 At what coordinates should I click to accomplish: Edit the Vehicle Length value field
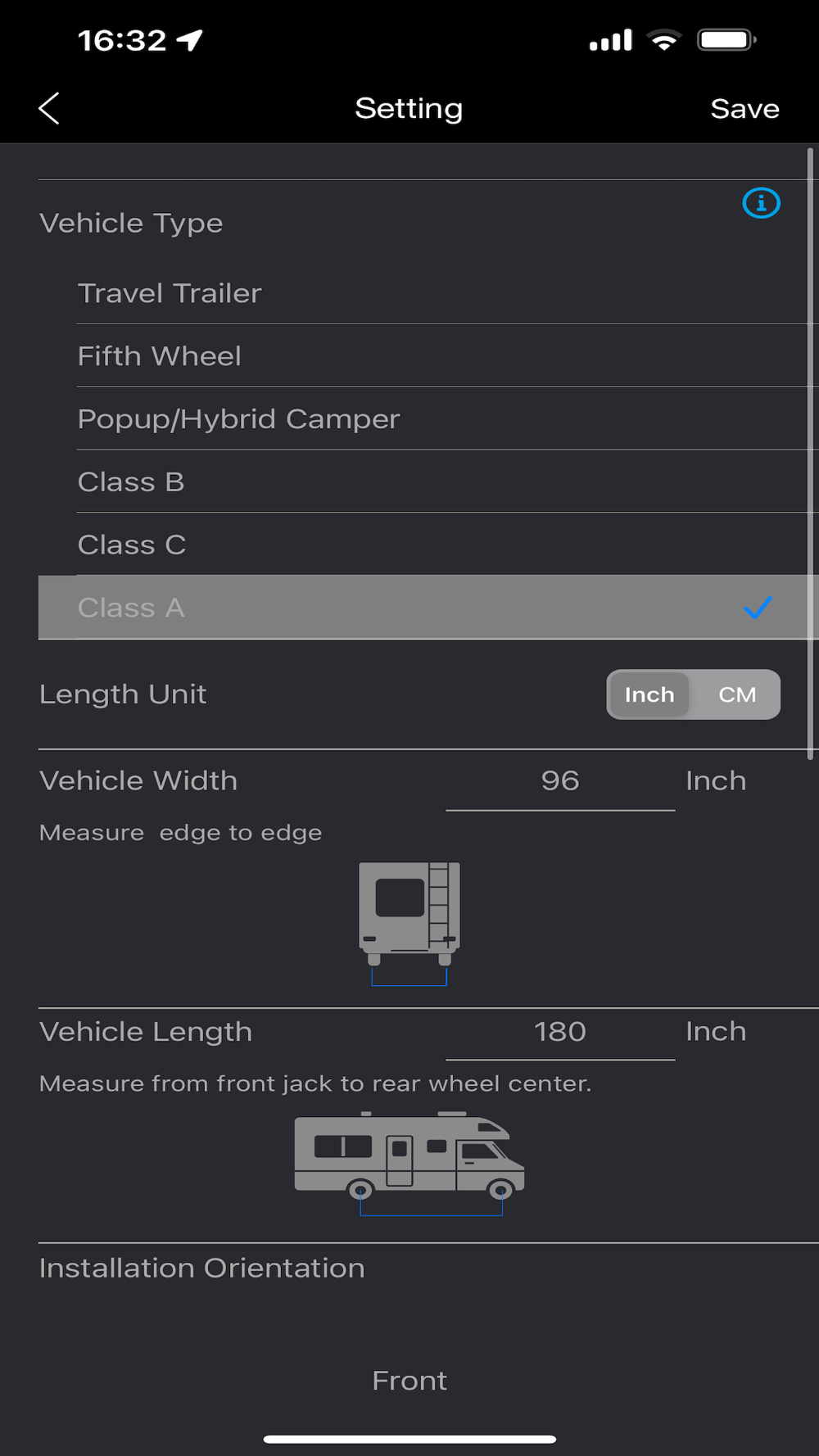pos(560,1032)
